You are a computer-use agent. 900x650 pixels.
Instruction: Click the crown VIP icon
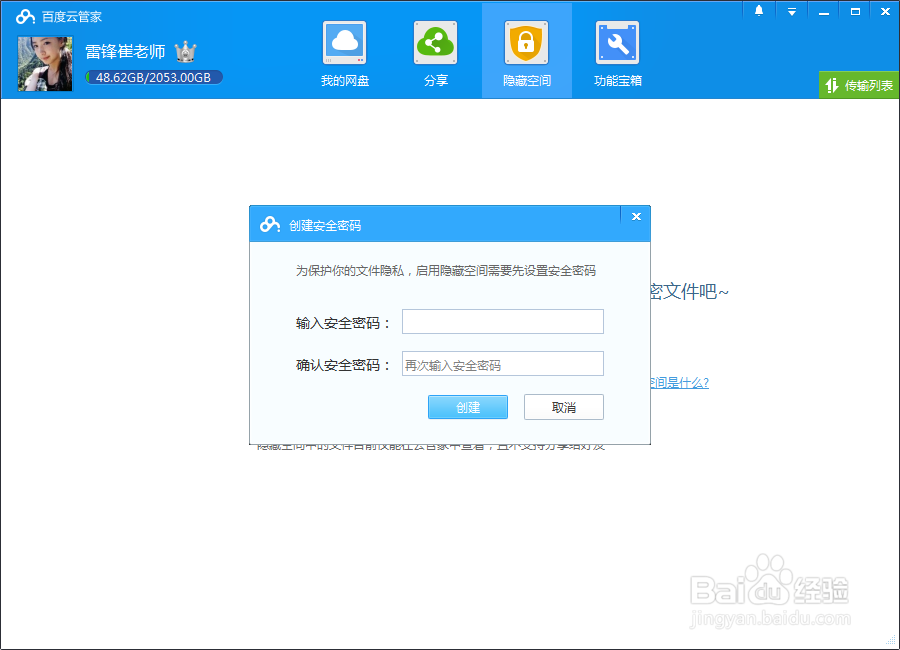tap(185, 52)
